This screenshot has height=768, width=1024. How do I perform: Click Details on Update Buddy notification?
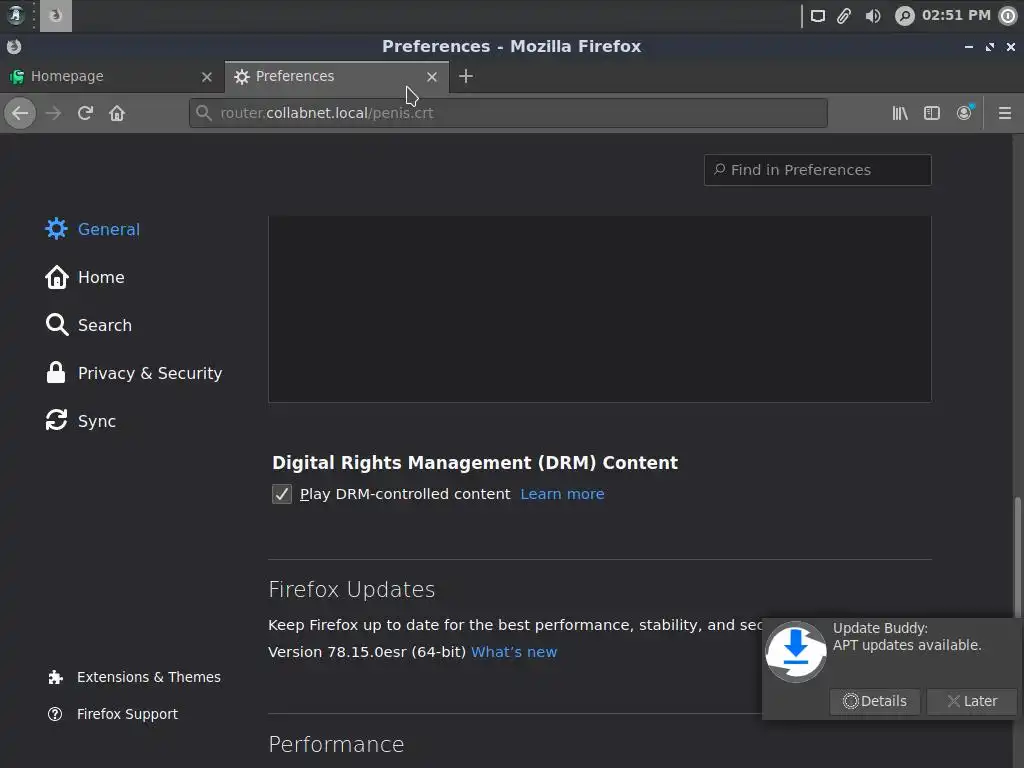875,701
